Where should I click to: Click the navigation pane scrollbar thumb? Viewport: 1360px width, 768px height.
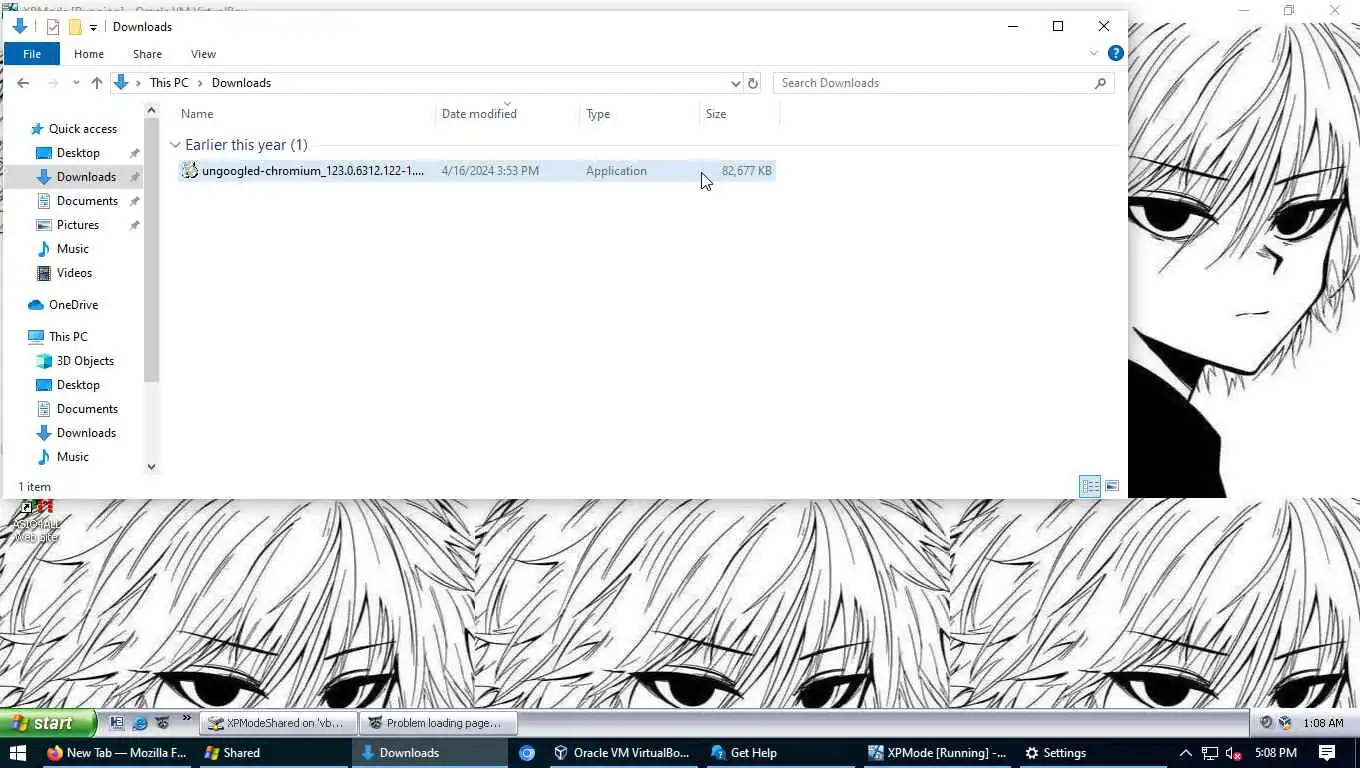(151, 250)
